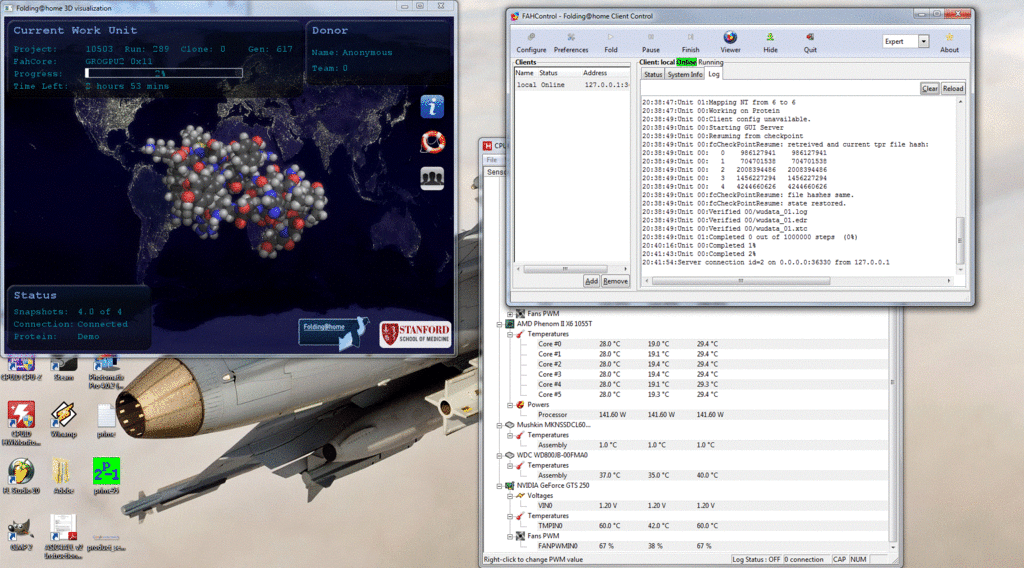Open Preferences in FAHControl toolbar
Image resolution: width=1024 pixels, height=568 pixels.
571,43
